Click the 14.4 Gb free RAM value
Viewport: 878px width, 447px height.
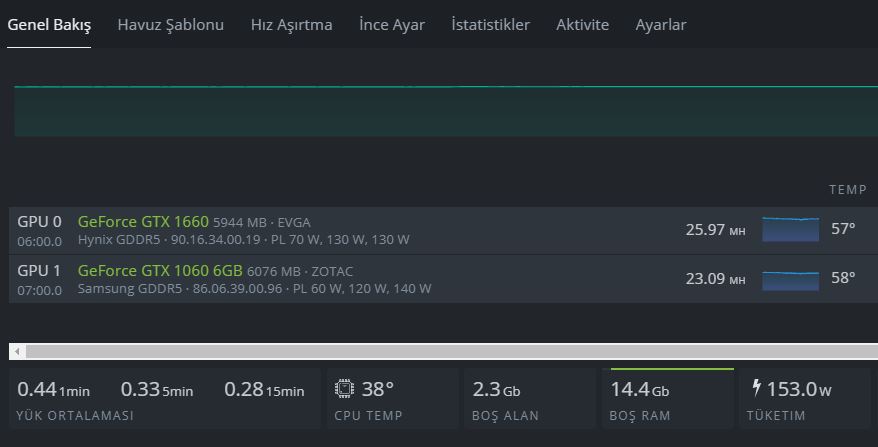point(639,389)
